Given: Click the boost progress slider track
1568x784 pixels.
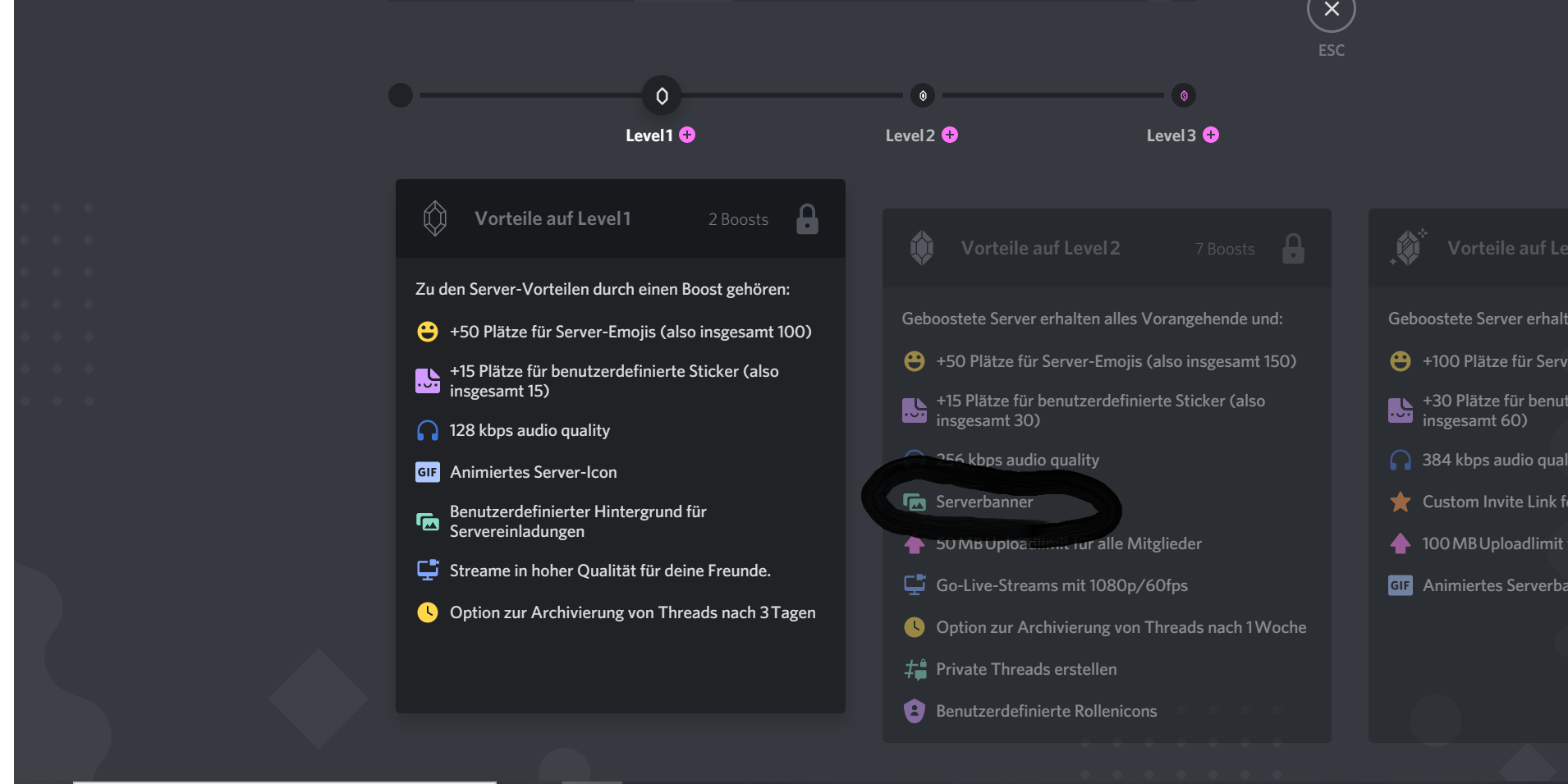Looking at the screenshot, I should coord(788,95).
